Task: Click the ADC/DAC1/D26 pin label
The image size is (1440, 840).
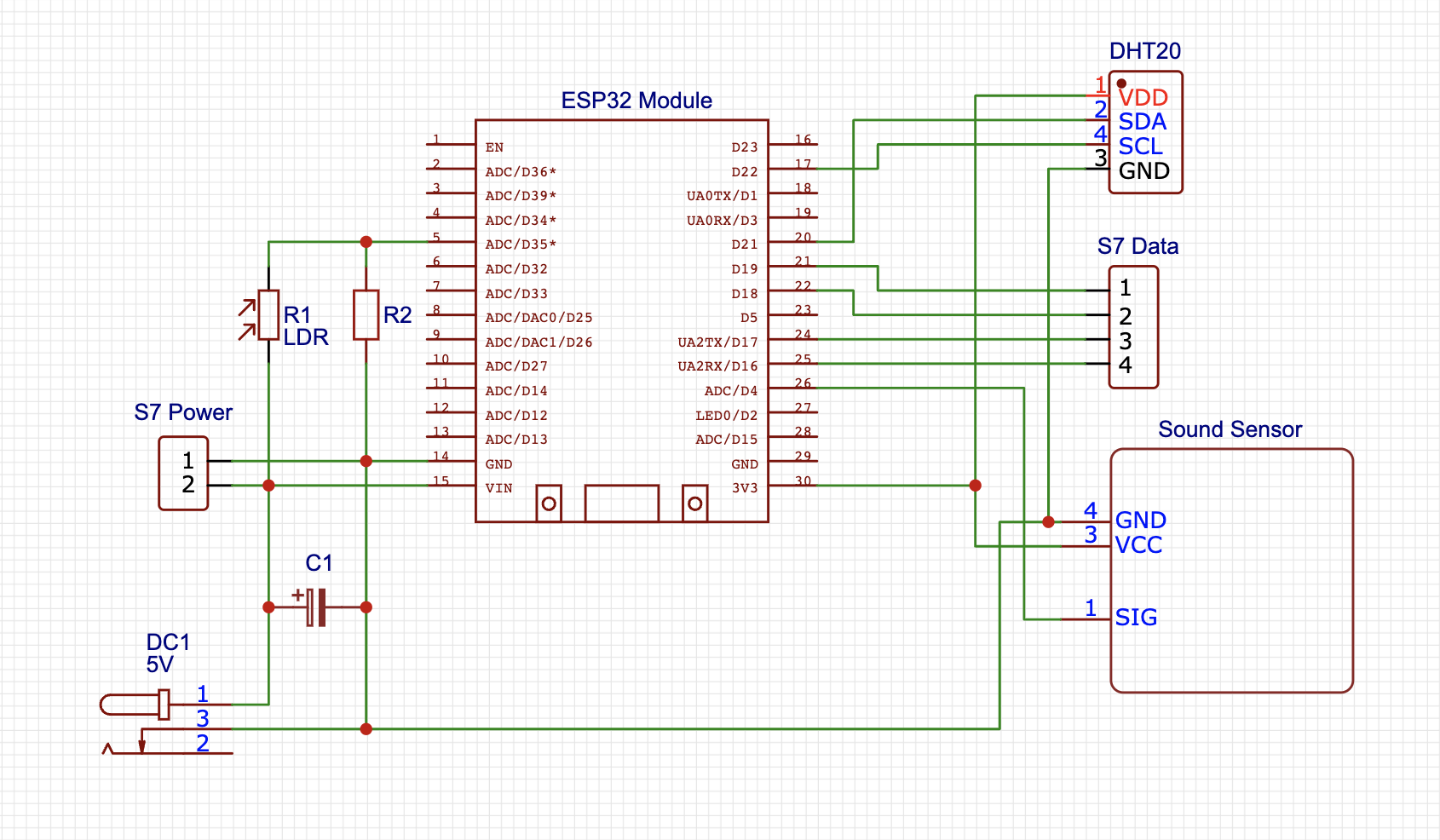Action: click(539, 342)
